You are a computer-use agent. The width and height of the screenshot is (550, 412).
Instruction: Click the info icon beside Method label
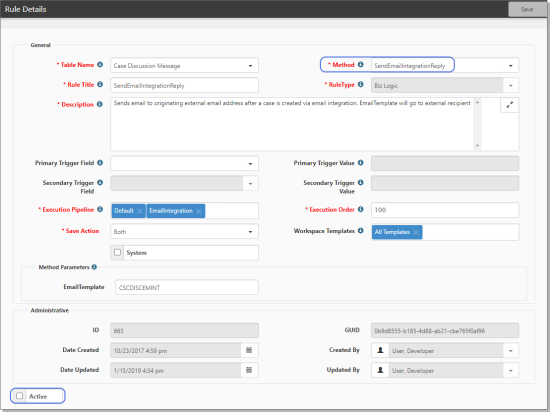coord(360,65)
